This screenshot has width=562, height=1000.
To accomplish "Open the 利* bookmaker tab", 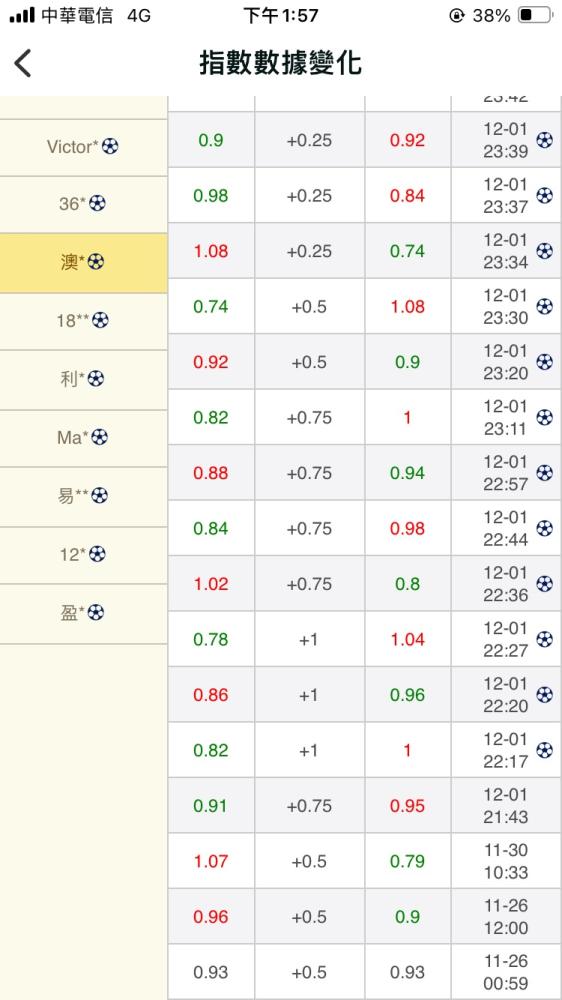I will (84, 379).
